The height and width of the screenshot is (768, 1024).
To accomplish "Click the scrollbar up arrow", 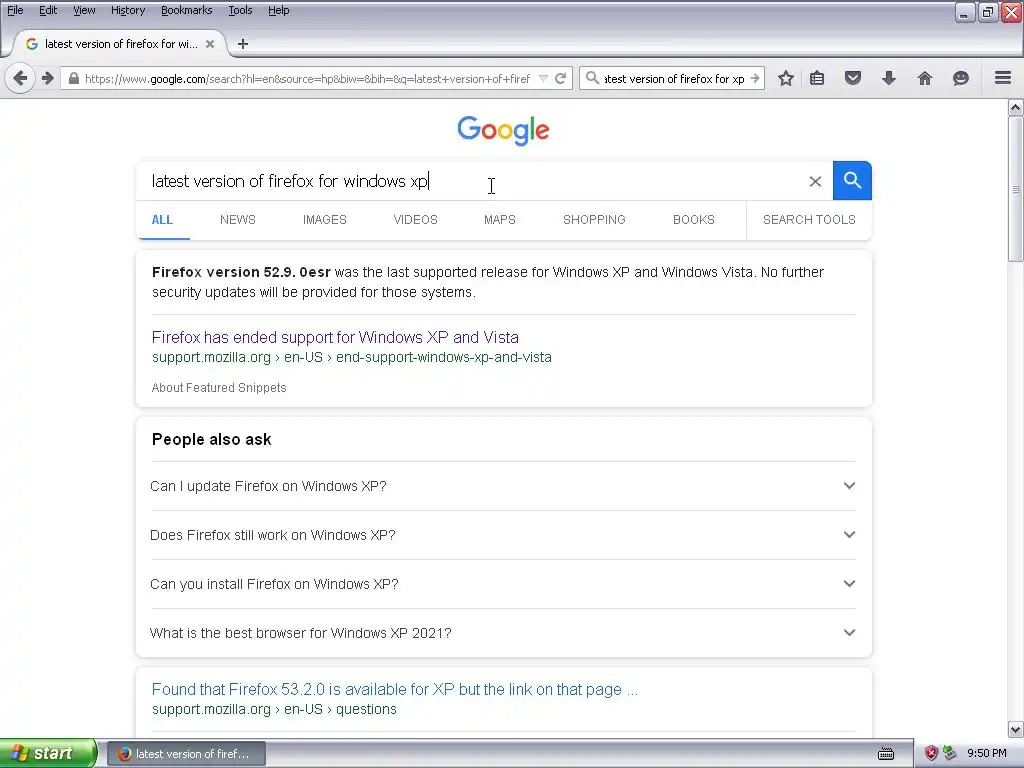I will [1016, 107].
